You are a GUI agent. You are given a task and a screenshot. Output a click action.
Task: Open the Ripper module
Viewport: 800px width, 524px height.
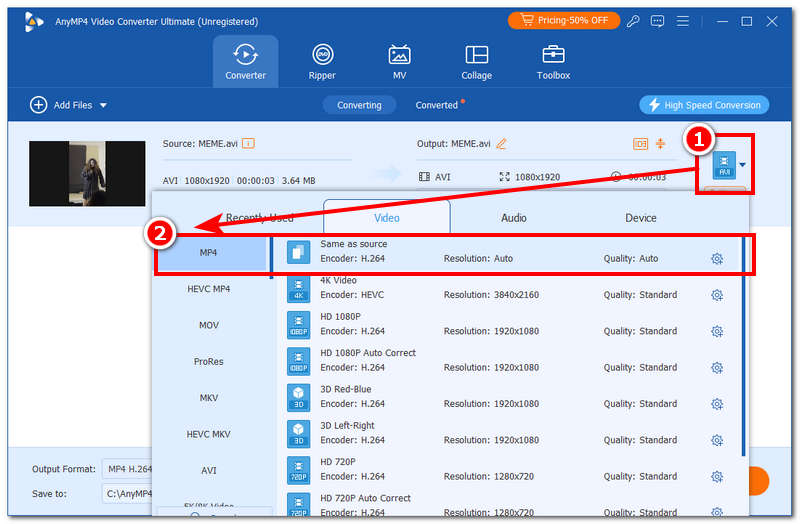[x=322, y=62]
